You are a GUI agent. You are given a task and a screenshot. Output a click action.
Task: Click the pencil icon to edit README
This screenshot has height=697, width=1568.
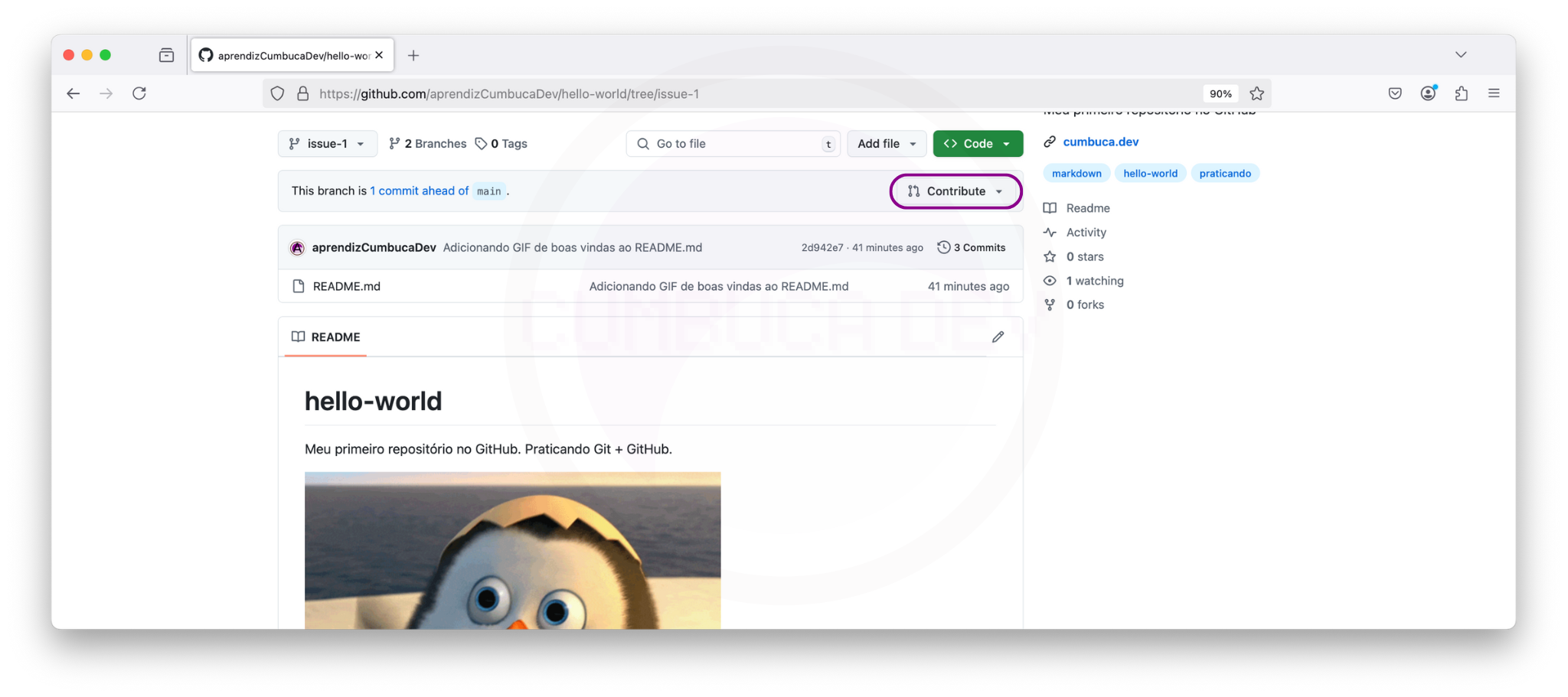998,337
